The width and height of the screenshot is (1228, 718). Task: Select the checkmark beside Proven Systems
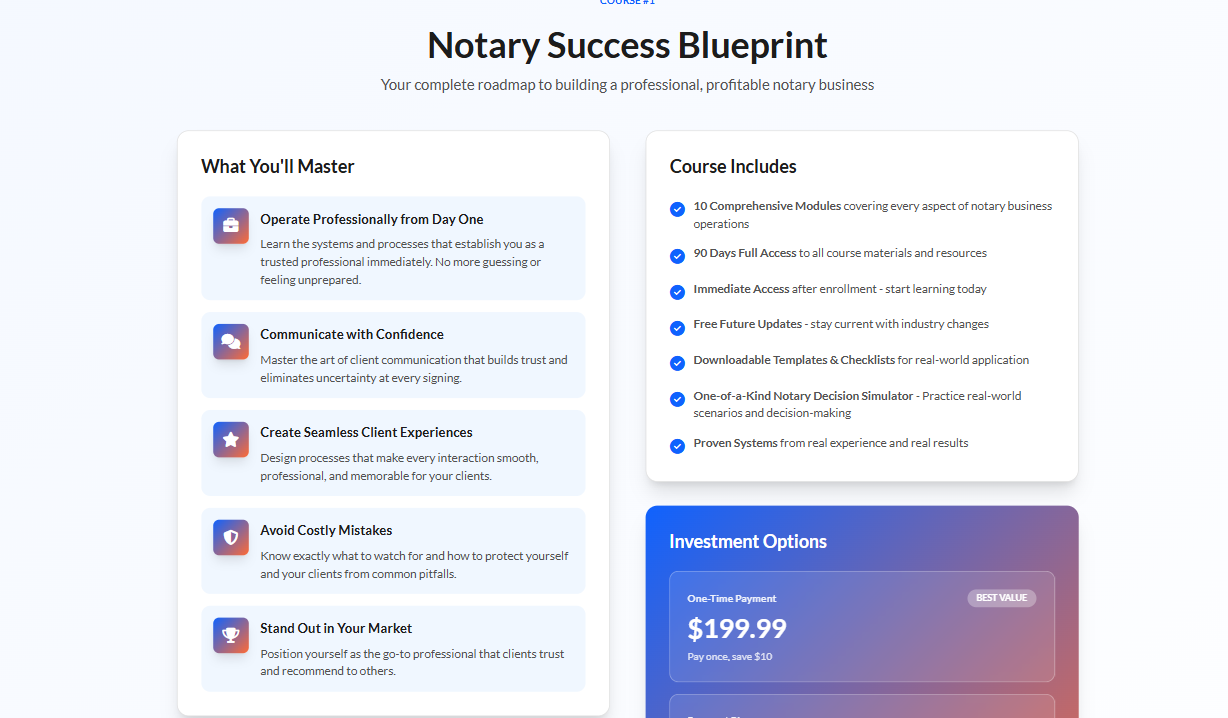pyautogui.click(x=677, y=446)
